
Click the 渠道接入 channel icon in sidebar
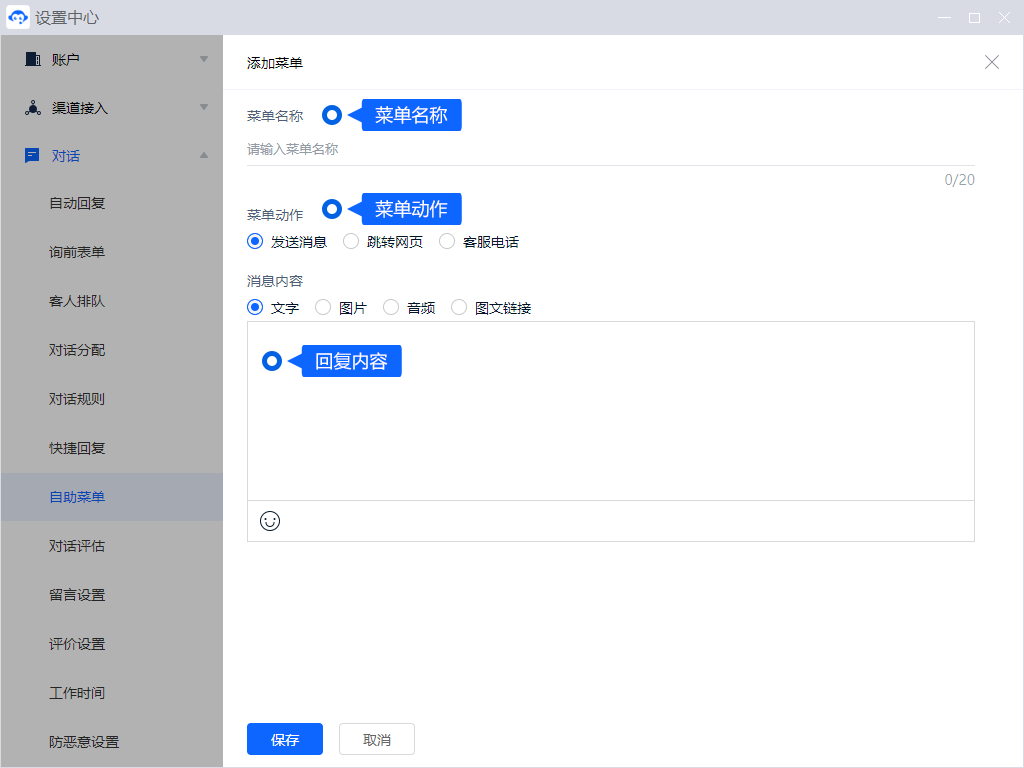click(32, 108)
